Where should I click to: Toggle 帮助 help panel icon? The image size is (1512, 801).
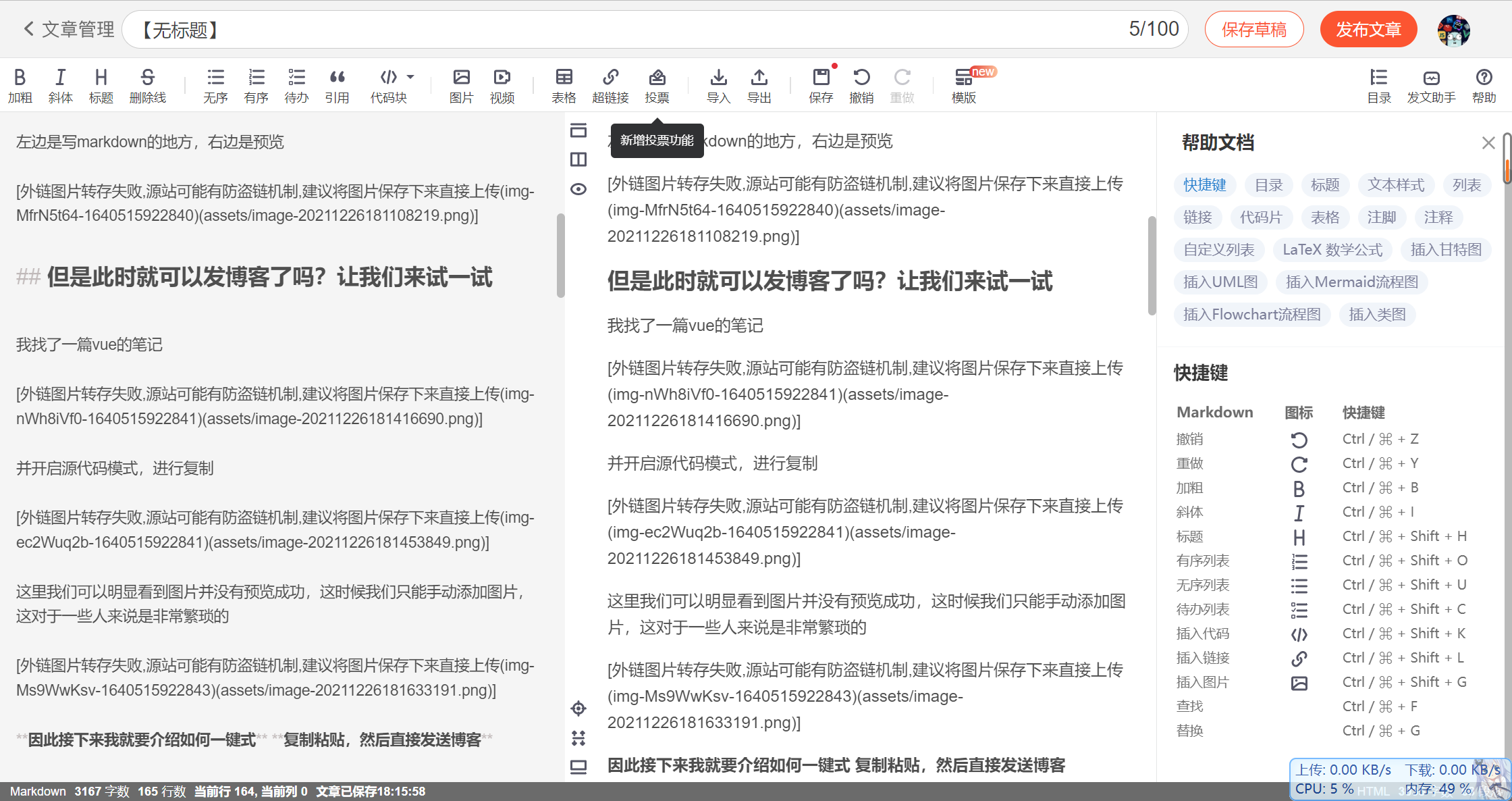point(1484,86)
